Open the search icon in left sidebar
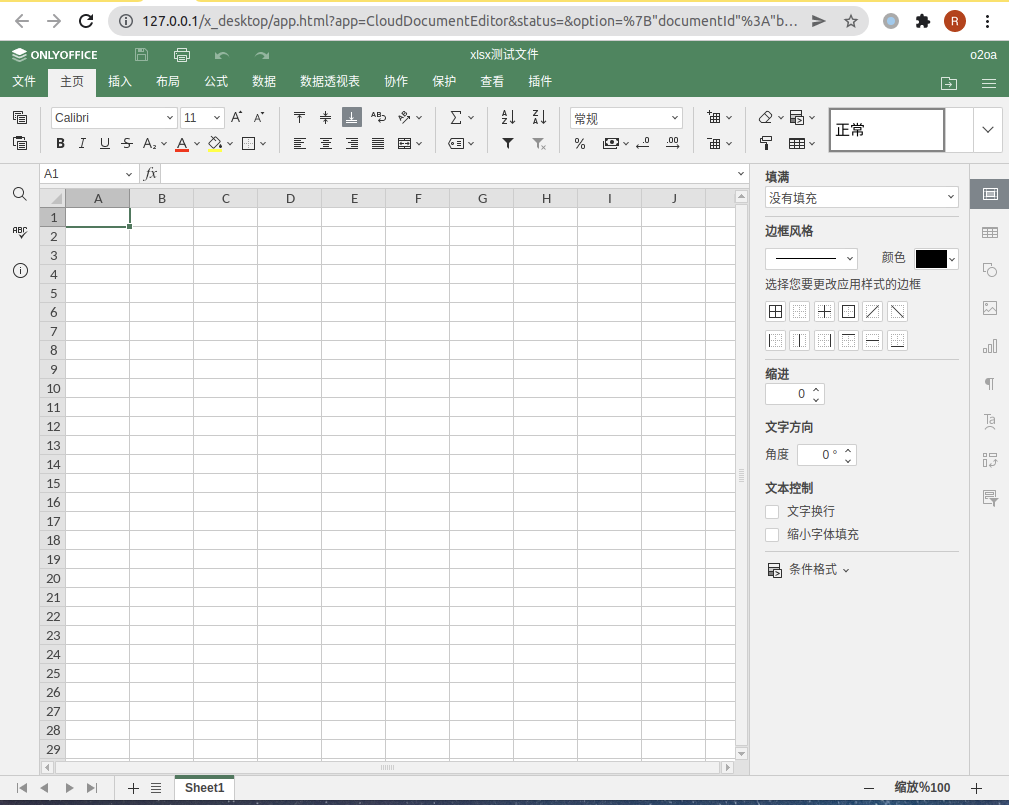Screen dimensions: 1009x805 [x=20, y=194]
